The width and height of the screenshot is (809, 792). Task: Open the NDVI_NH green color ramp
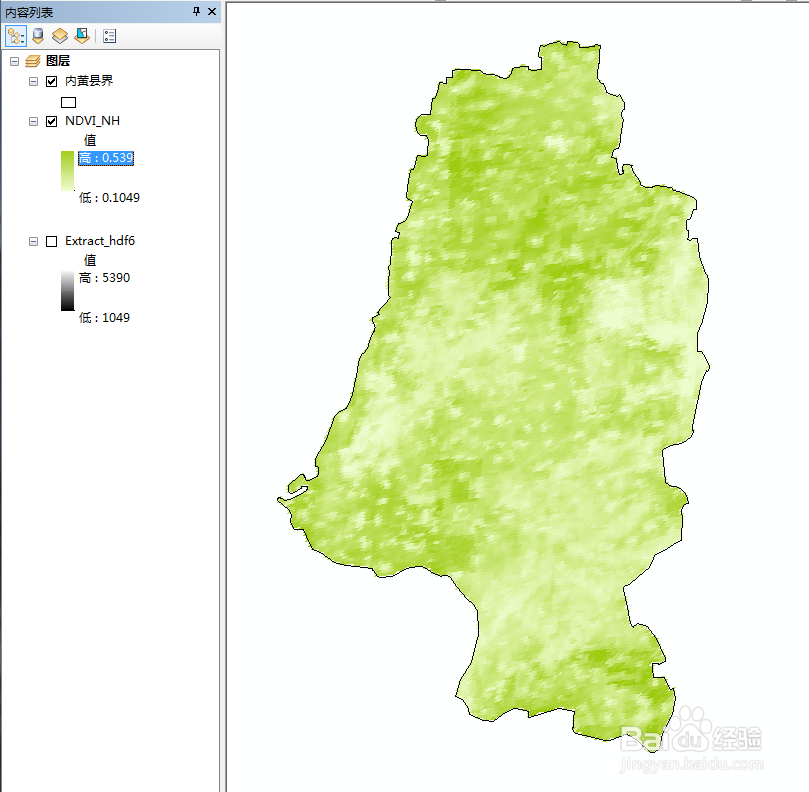click(68, 171)
